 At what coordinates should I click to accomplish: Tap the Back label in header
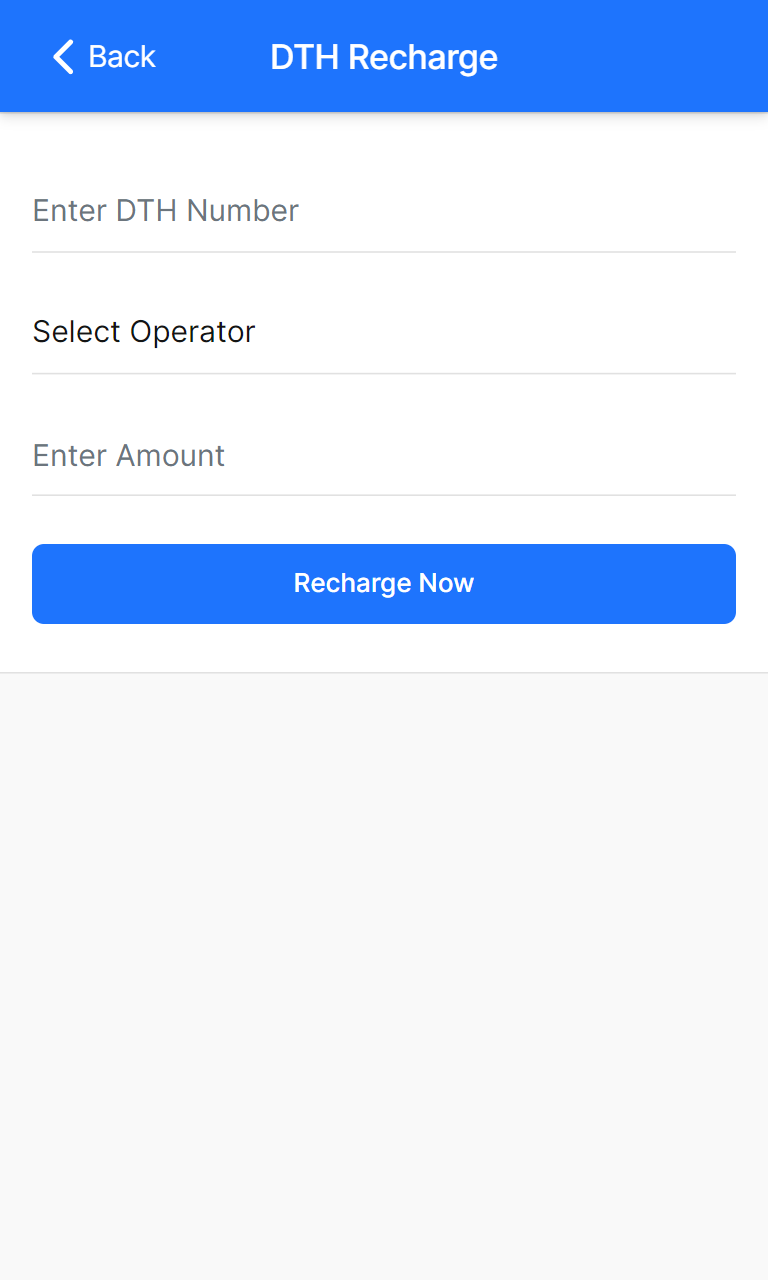click(122, 57)
